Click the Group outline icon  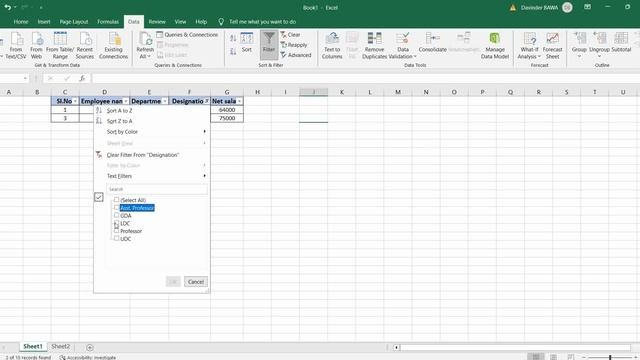pyautogui.click(x=579, y=44)
